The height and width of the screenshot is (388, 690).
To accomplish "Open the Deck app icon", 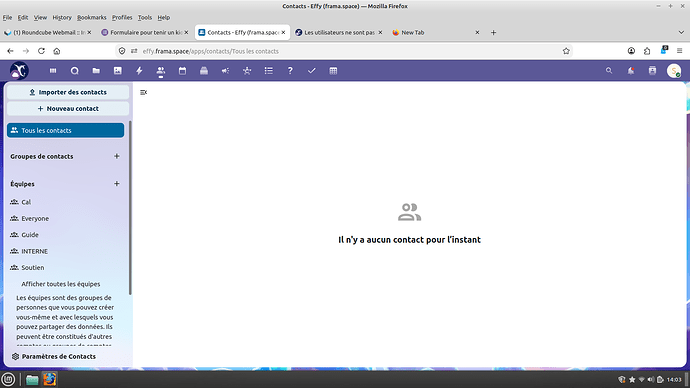I will click(204, 71).
